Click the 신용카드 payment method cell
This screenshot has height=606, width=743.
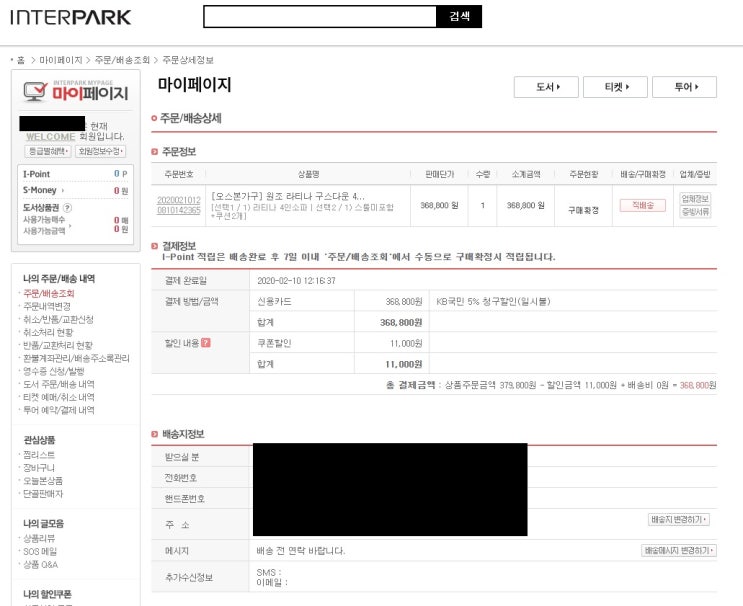pyautogui.click(x=274, y=301)
